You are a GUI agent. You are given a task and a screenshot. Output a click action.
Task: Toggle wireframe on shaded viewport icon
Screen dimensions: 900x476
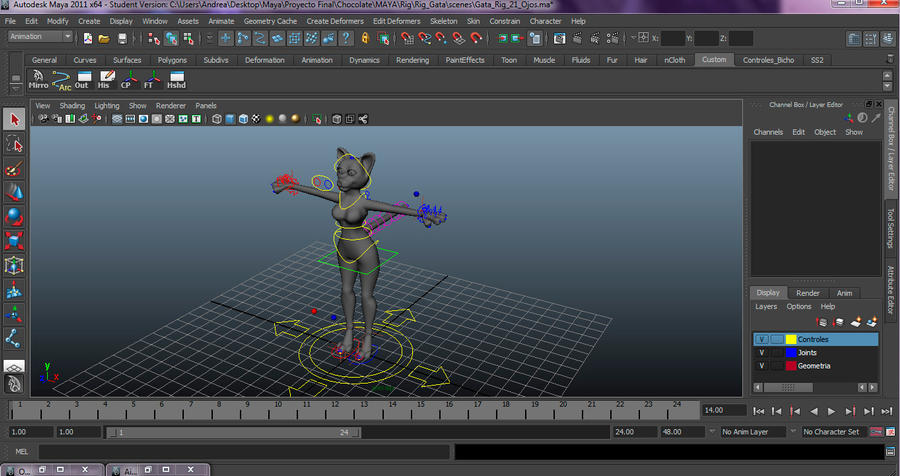[x=243, y=119]
